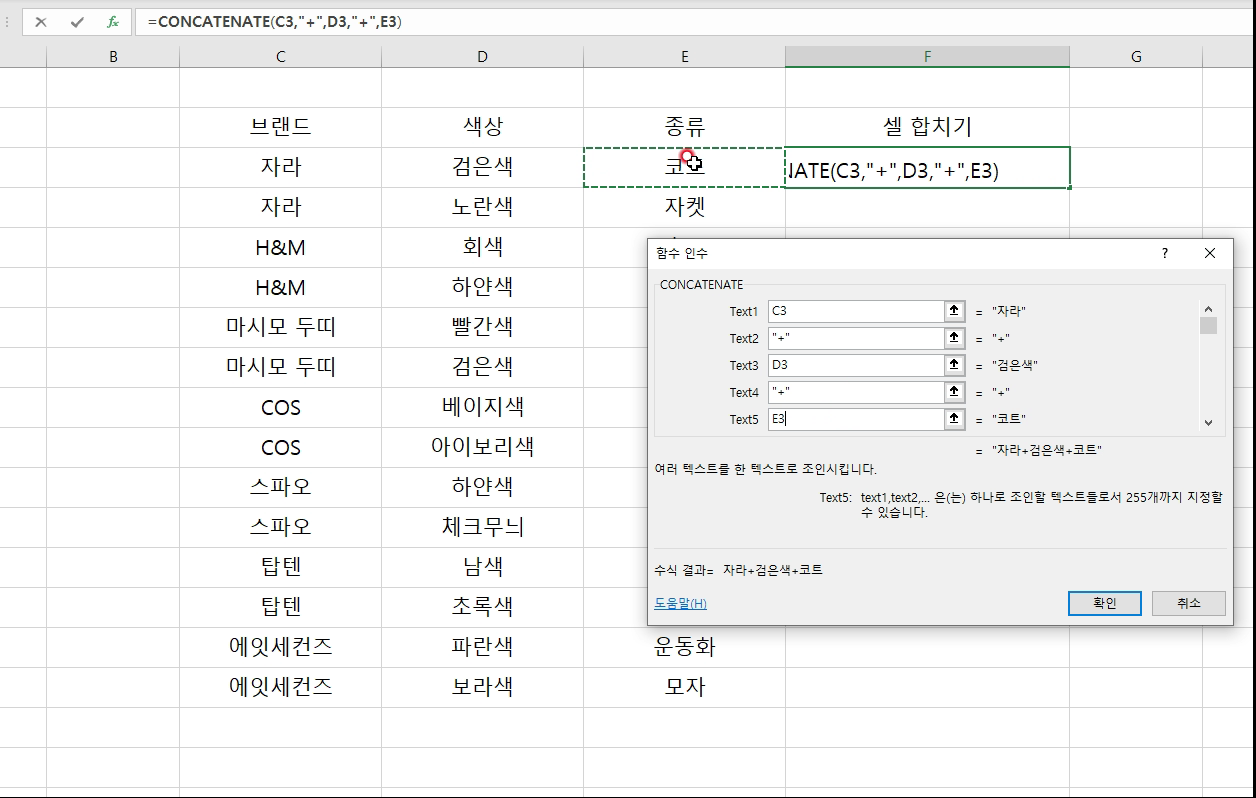1256x798 pixels.
Task: Collapse dialog using Text3 range selector
Action: (955, 365)
